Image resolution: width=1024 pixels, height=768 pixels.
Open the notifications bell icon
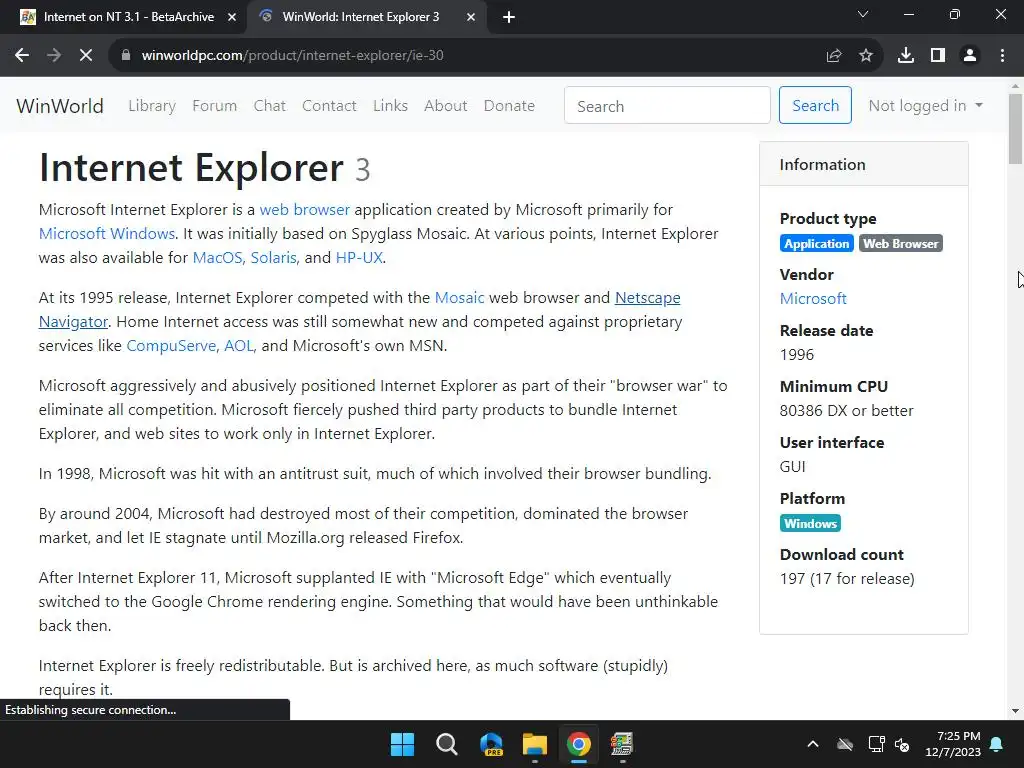pos(997,744)
